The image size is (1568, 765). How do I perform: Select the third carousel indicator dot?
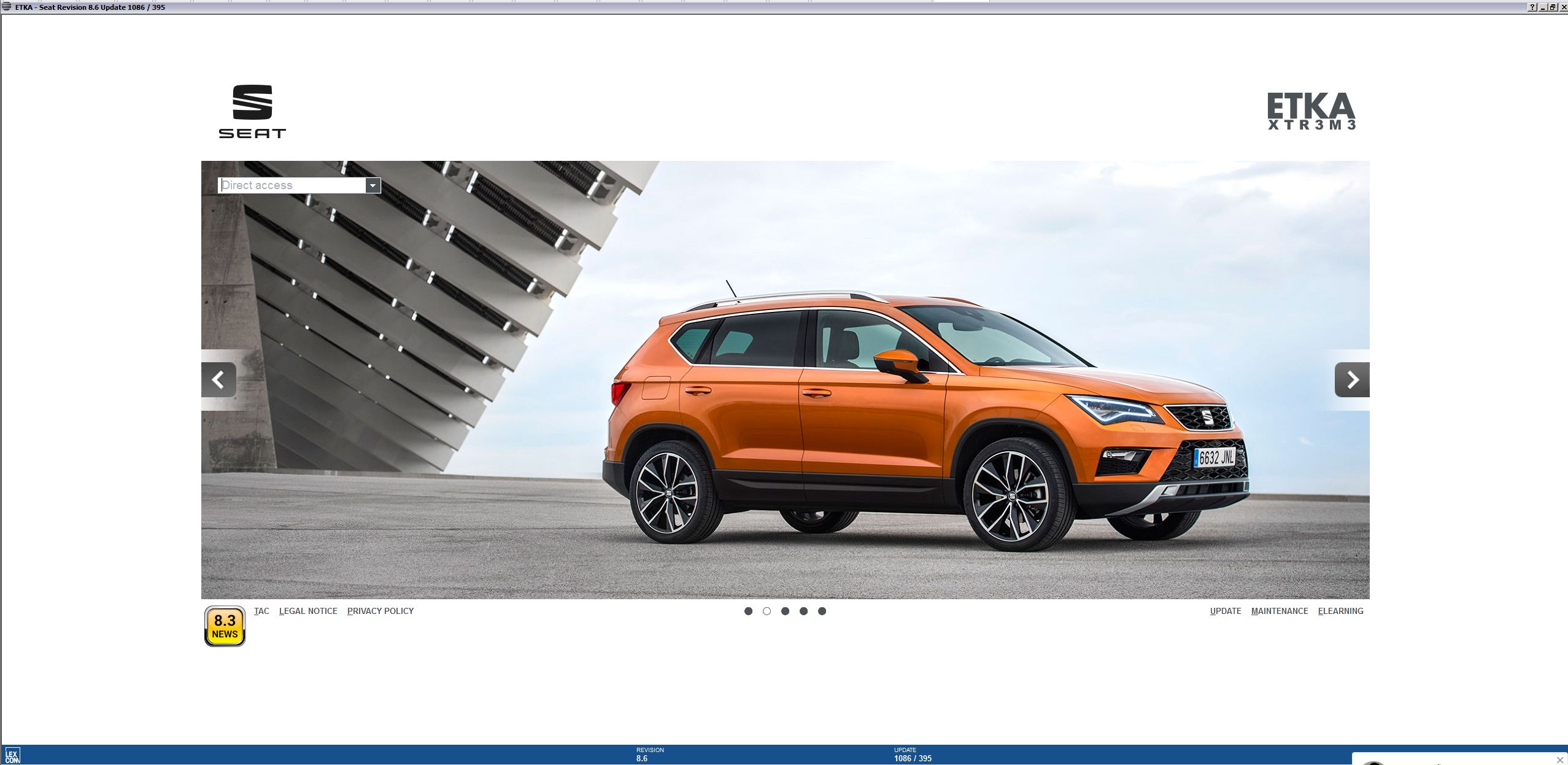(x=785, y=611)
